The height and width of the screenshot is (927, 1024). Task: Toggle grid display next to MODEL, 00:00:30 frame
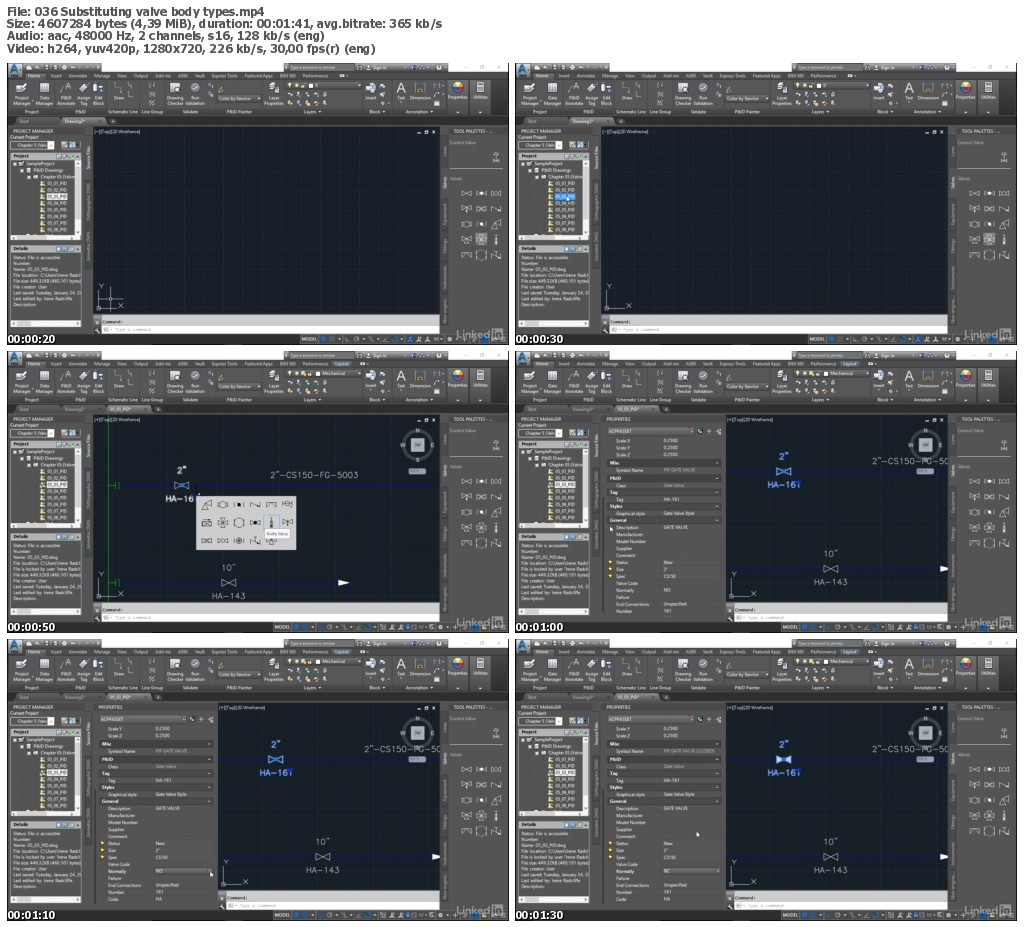(x=831, y=339)
